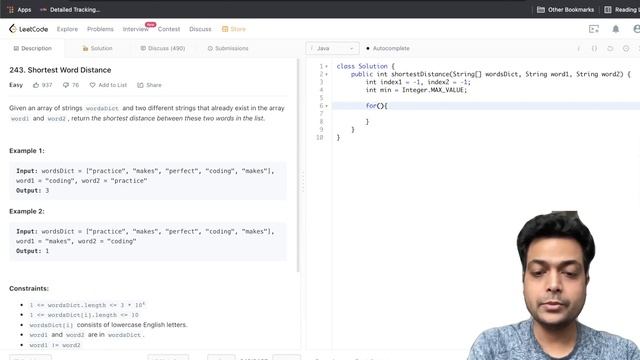This screenshot has height=360, width=640.
Task: Click the code format braces icon
Action: [x=594, y=49]
